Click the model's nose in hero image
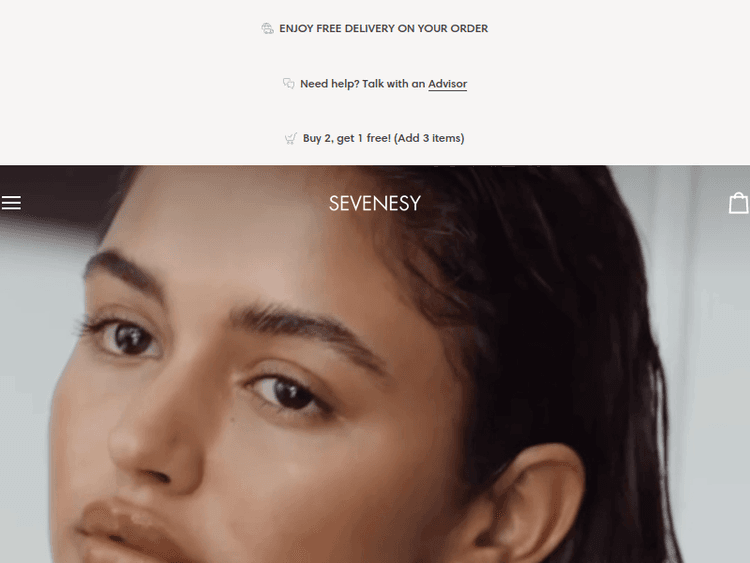750x563 pixels. point(153,445)
